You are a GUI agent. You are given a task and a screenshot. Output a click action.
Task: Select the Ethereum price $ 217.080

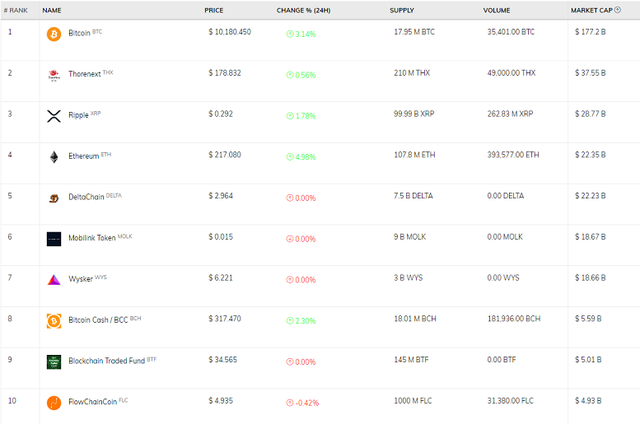pos(225,155)
